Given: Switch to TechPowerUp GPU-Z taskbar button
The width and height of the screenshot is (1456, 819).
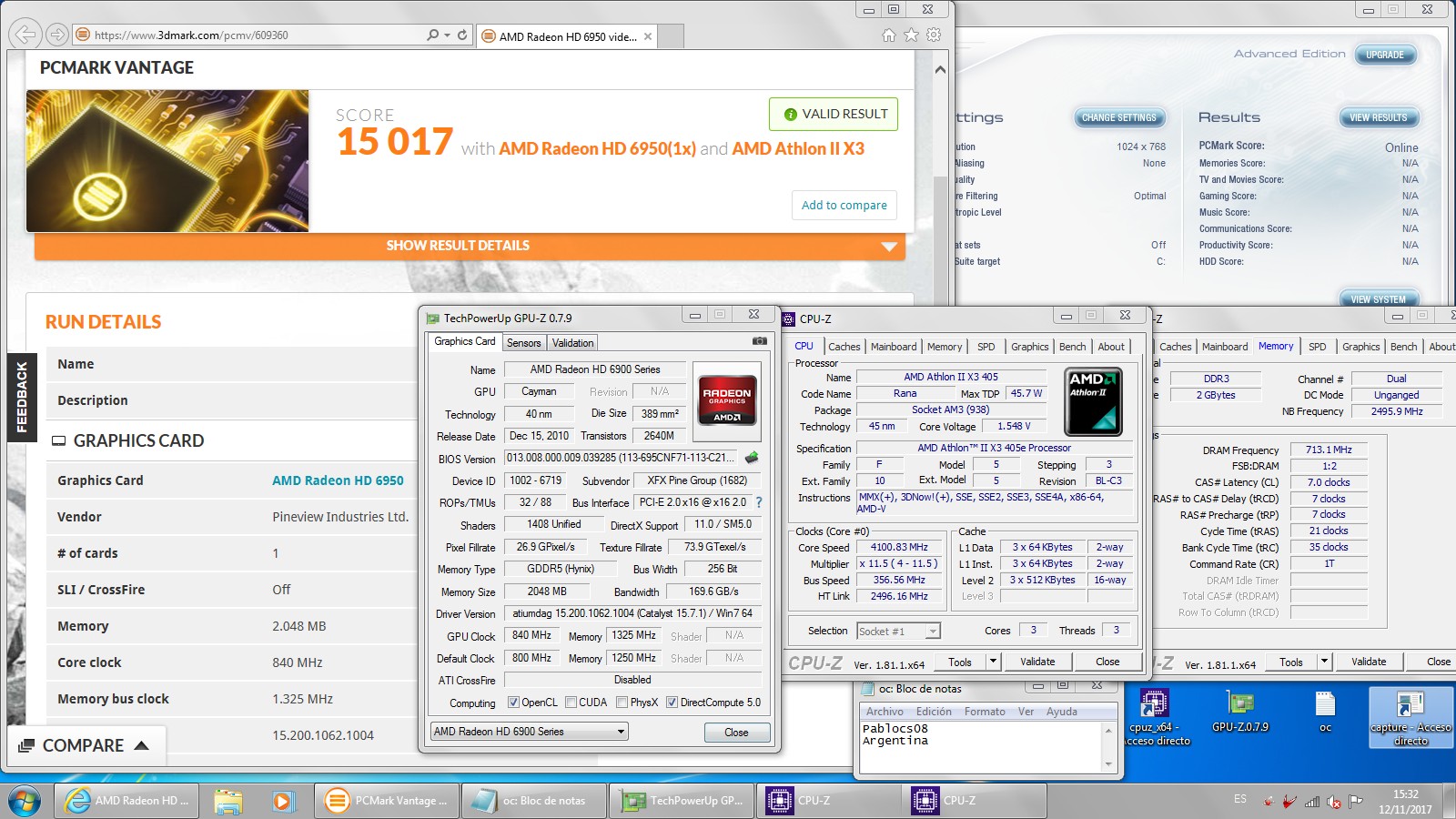Looking at the screenshot, I should (x=683, y=801).
